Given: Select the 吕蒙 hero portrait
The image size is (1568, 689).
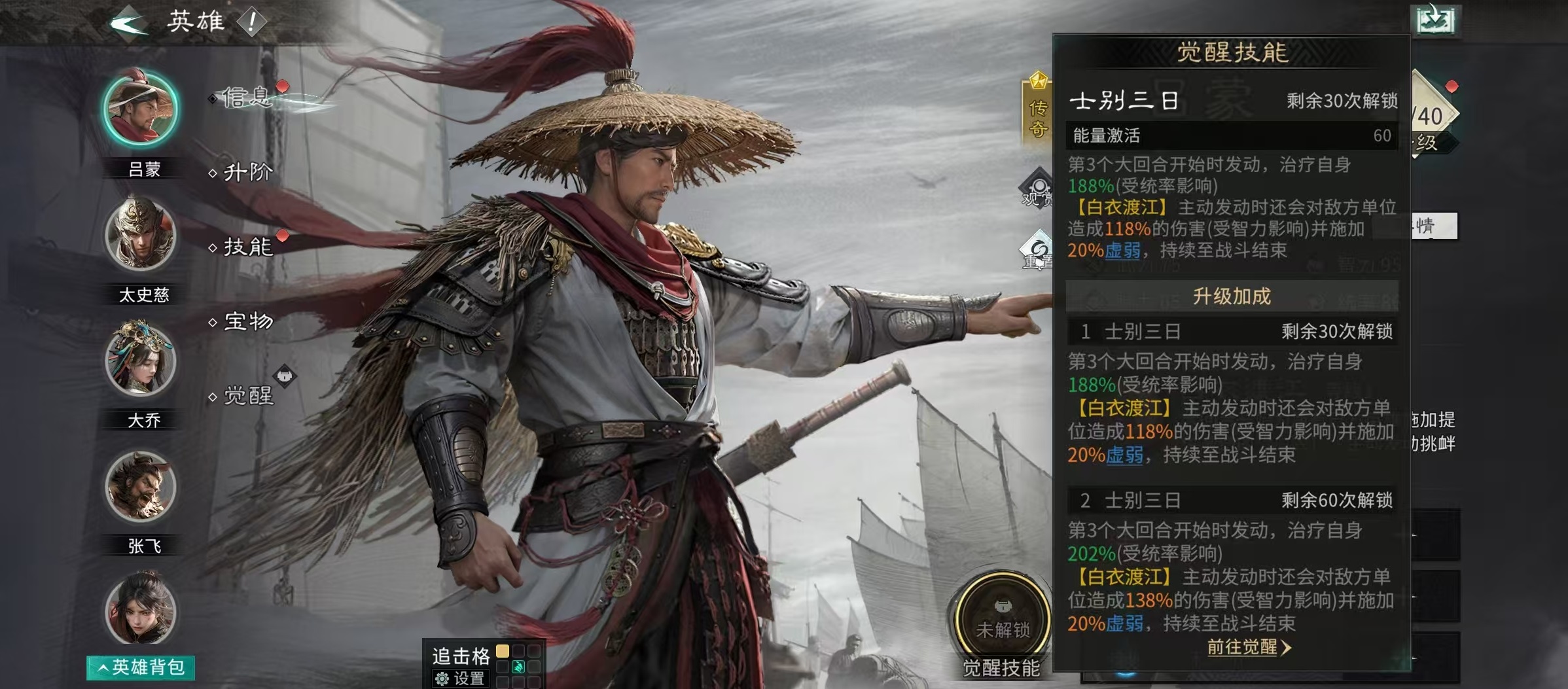Looking at the screenshot, I should [x=141, y=109].
